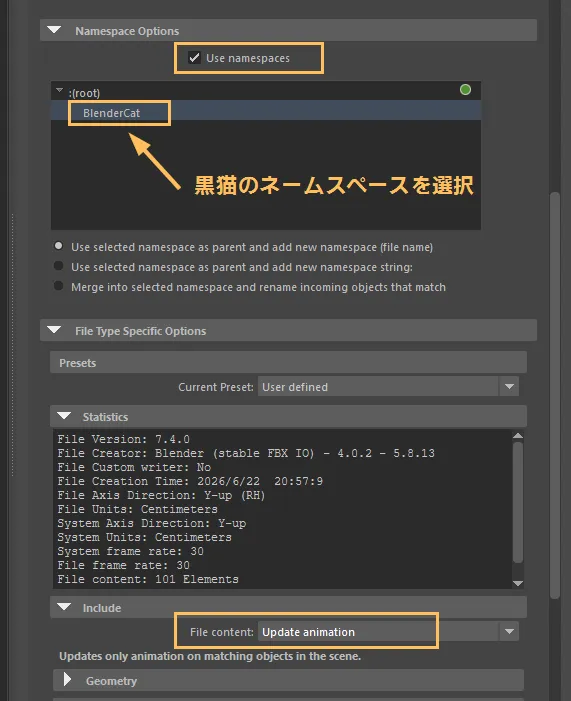This screenshot has width=571, height=701.
Task: Collapse the Include section
Action: 64,607
